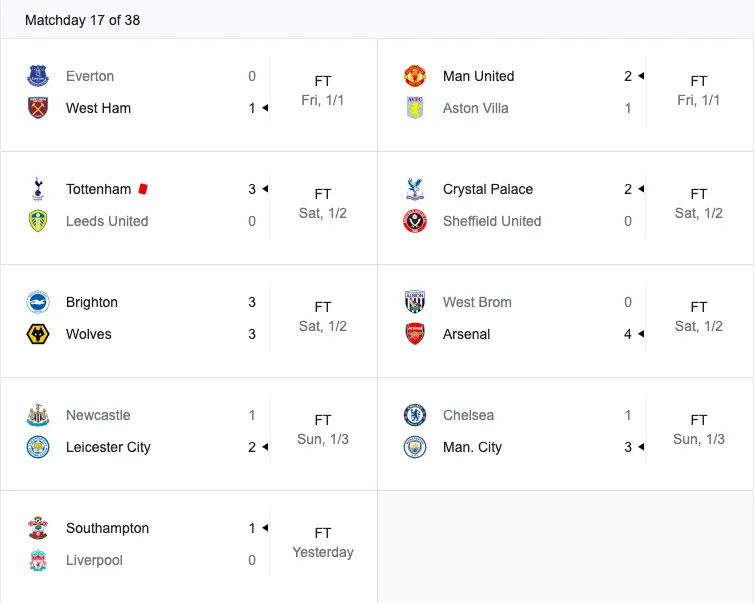The width and height of the screenshot is (754, 603).
Task: Click Arsenal's score of 4
Action: (x=628, y=334)
